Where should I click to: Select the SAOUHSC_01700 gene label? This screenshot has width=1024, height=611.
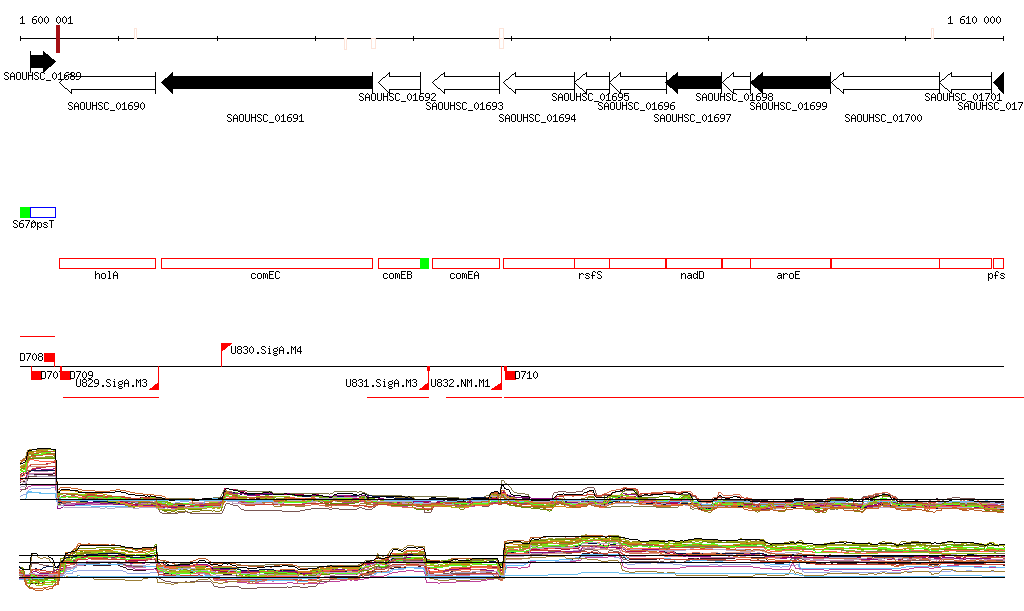[x=884, y=118]
